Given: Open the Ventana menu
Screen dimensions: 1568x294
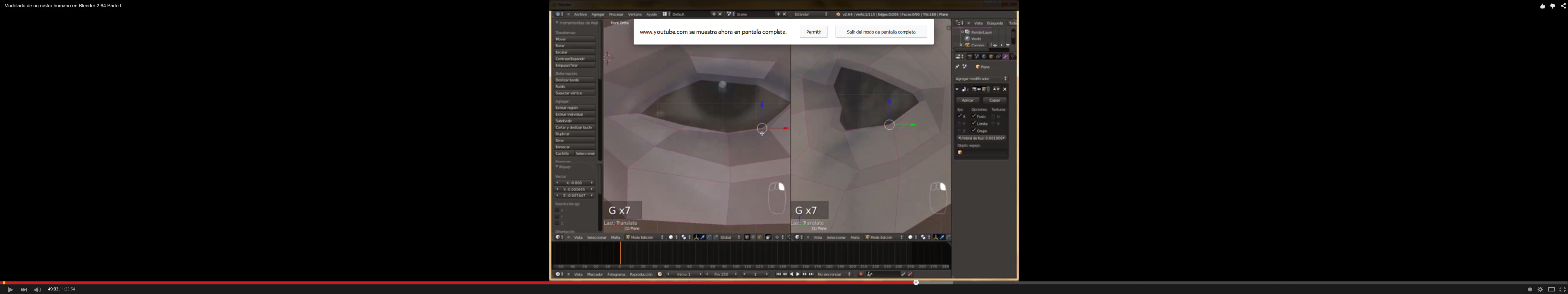Looking at the screenshot, I should [x=634, y=14].
